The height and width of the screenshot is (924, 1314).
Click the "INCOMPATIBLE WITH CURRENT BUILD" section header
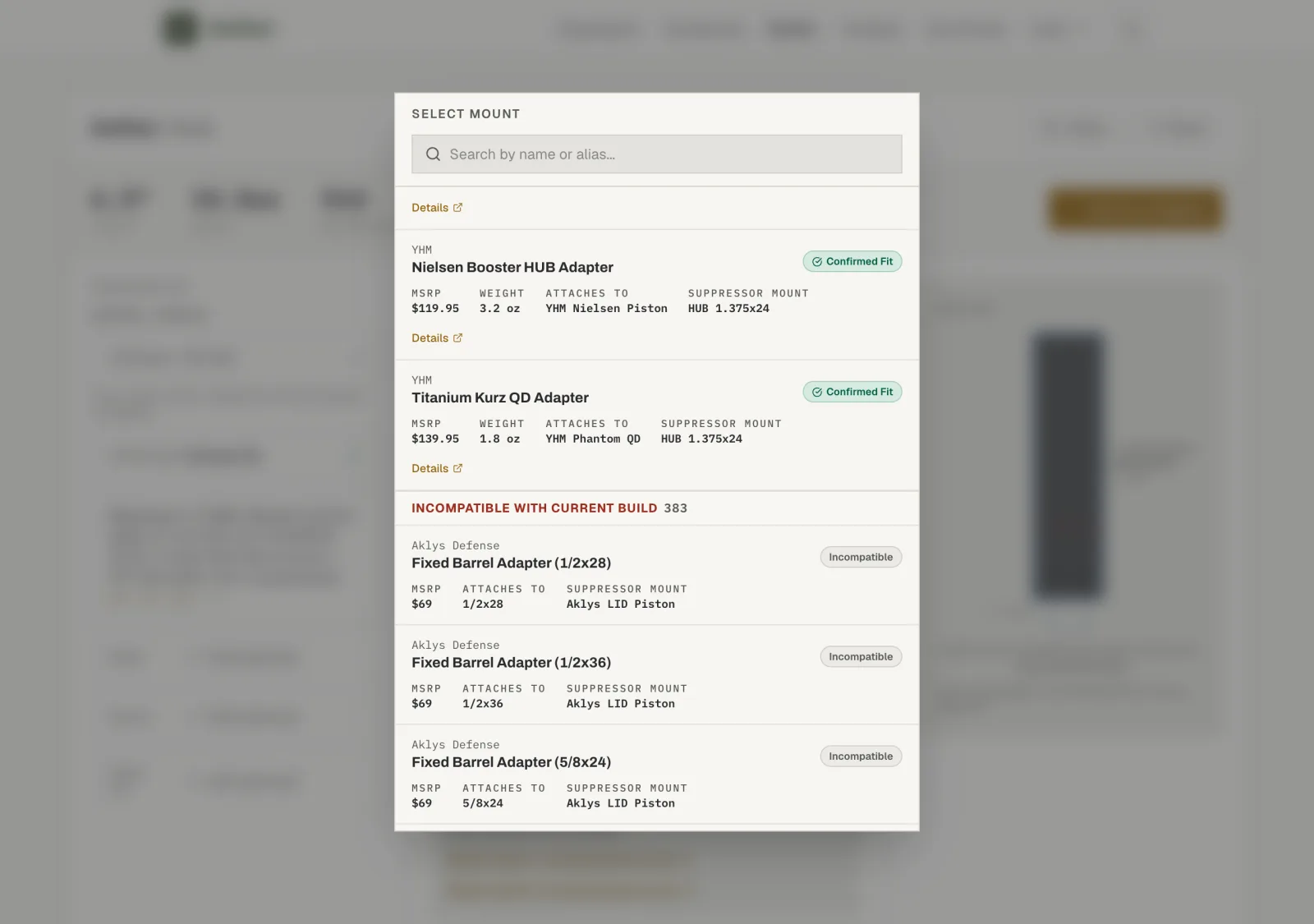tap(535, 508)
